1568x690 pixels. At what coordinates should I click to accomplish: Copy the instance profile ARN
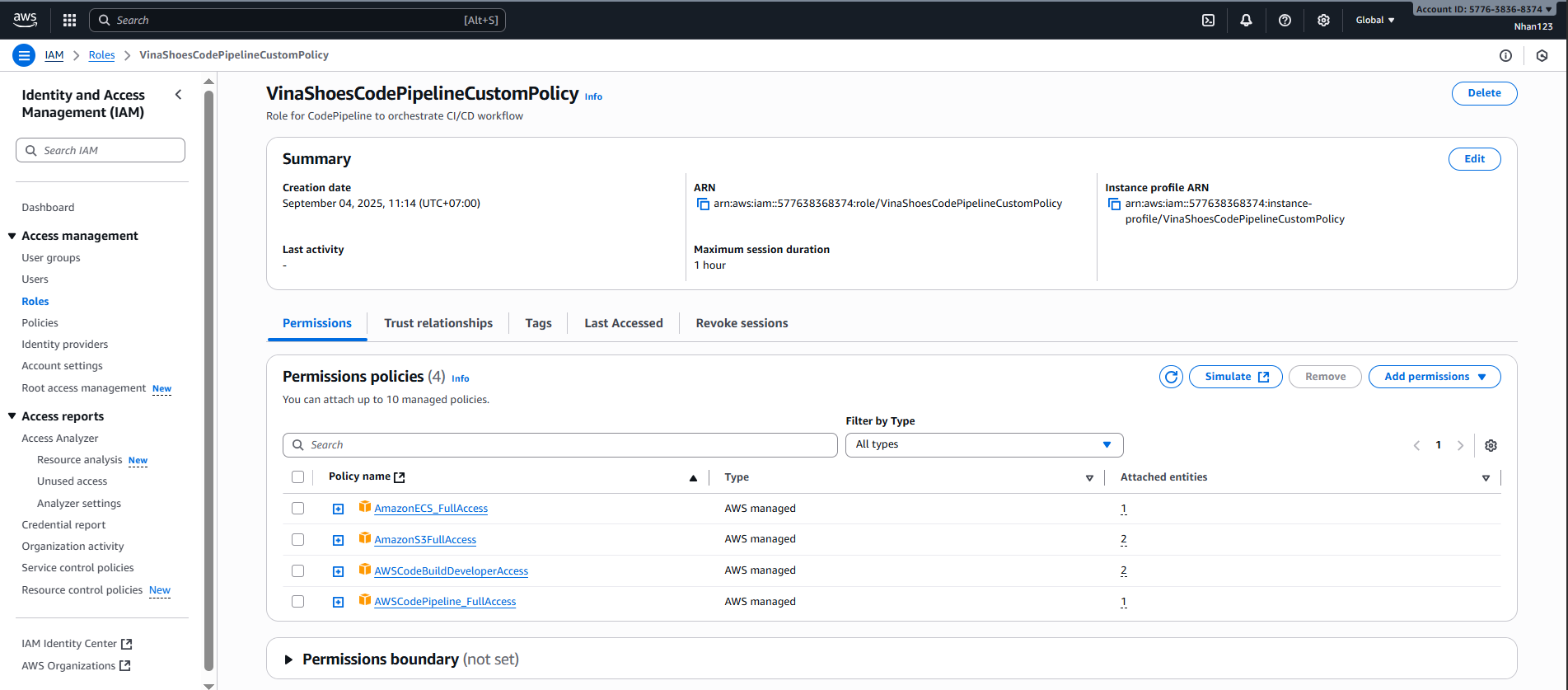click(x=1114, y=204)
